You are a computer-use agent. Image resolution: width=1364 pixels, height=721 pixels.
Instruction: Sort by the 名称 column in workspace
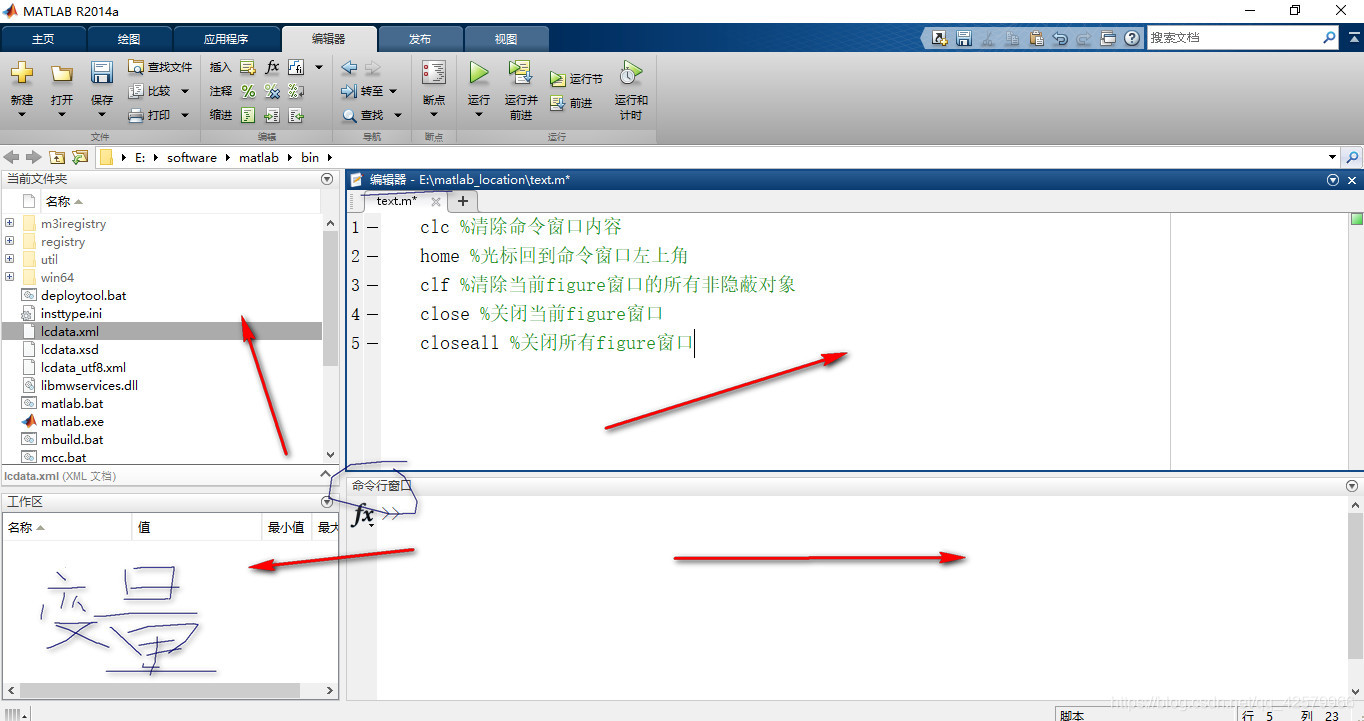click(66, 527)
